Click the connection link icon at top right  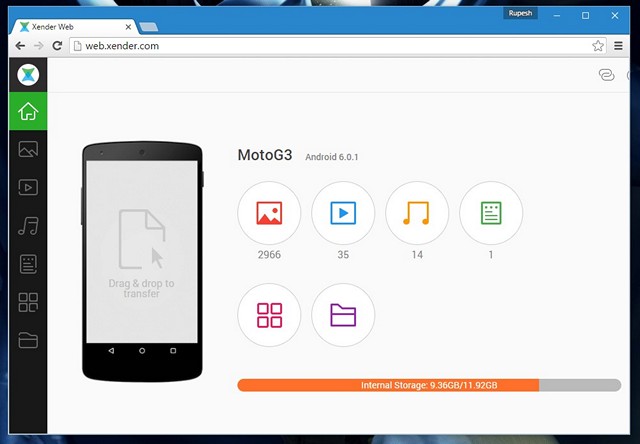click(606, 75)
